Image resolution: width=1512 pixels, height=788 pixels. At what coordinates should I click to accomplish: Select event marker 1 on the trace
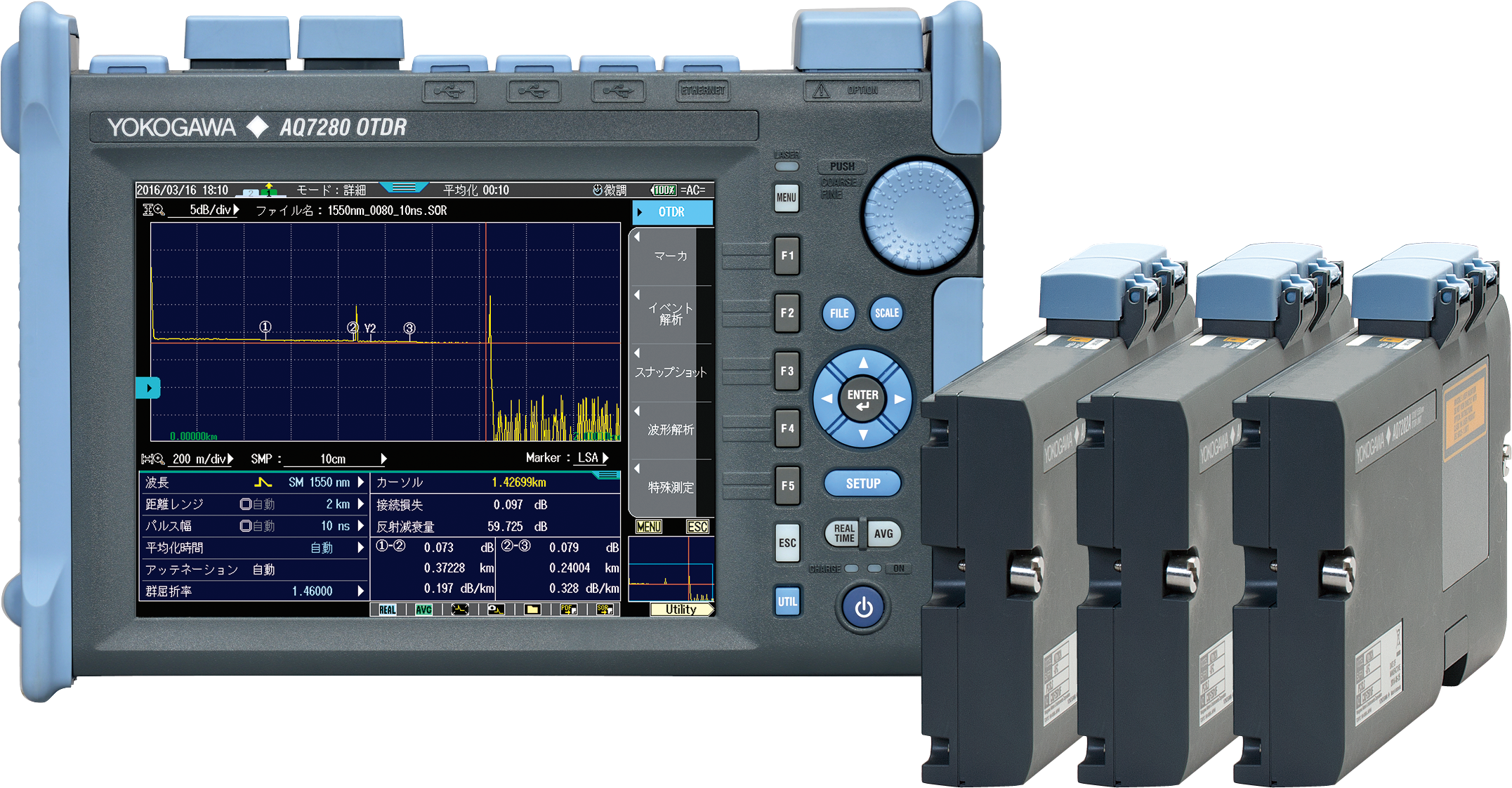tap(265, 327)
